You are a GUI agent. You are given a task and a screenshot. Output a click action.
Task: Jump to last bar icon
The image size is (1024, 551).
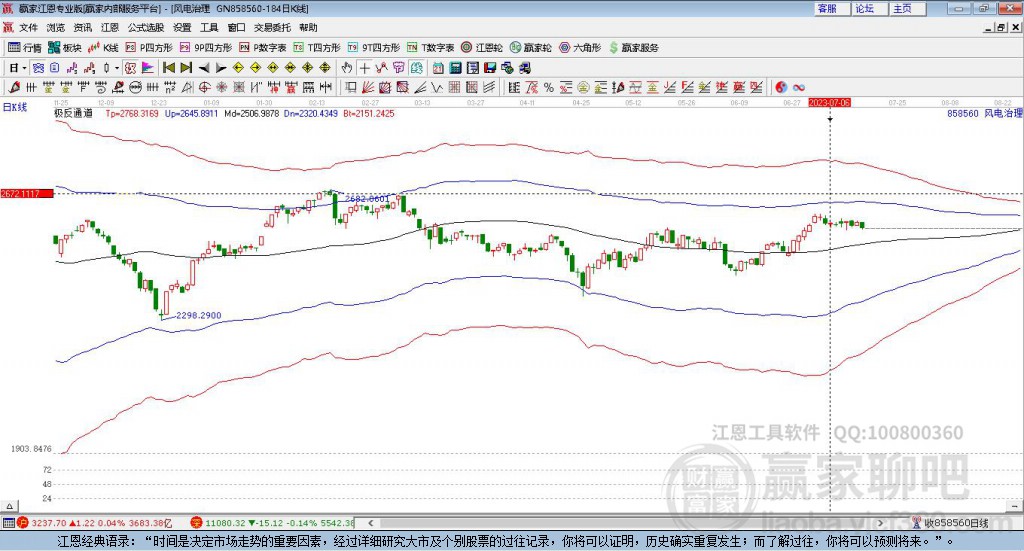[x=186, y=68]
